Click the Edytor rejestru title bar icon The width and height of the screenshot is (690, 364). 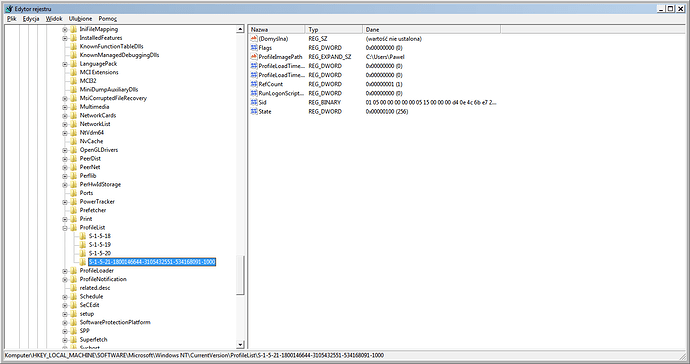click(x=9, y=8)
